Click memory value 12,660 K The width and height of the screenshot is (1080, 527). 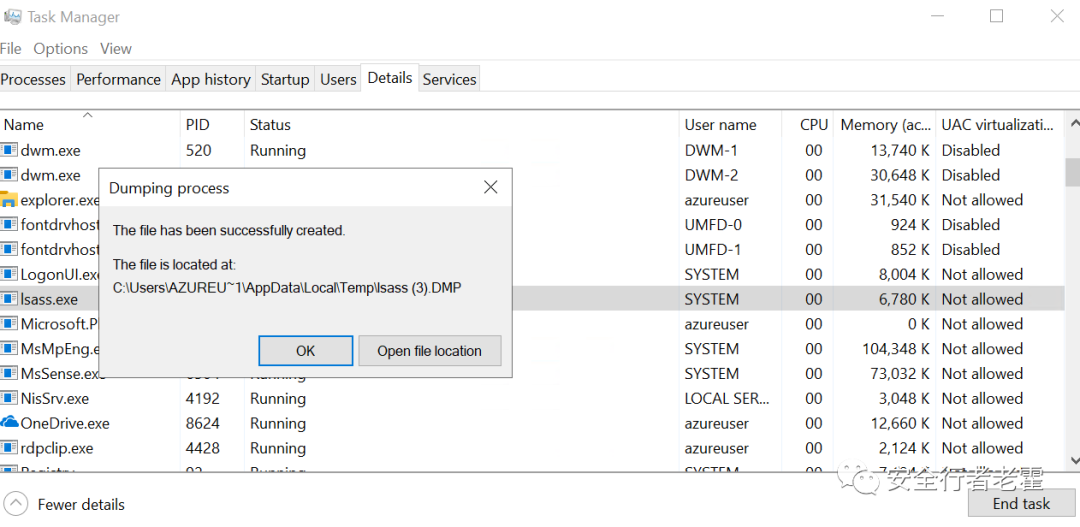[900, 423]
